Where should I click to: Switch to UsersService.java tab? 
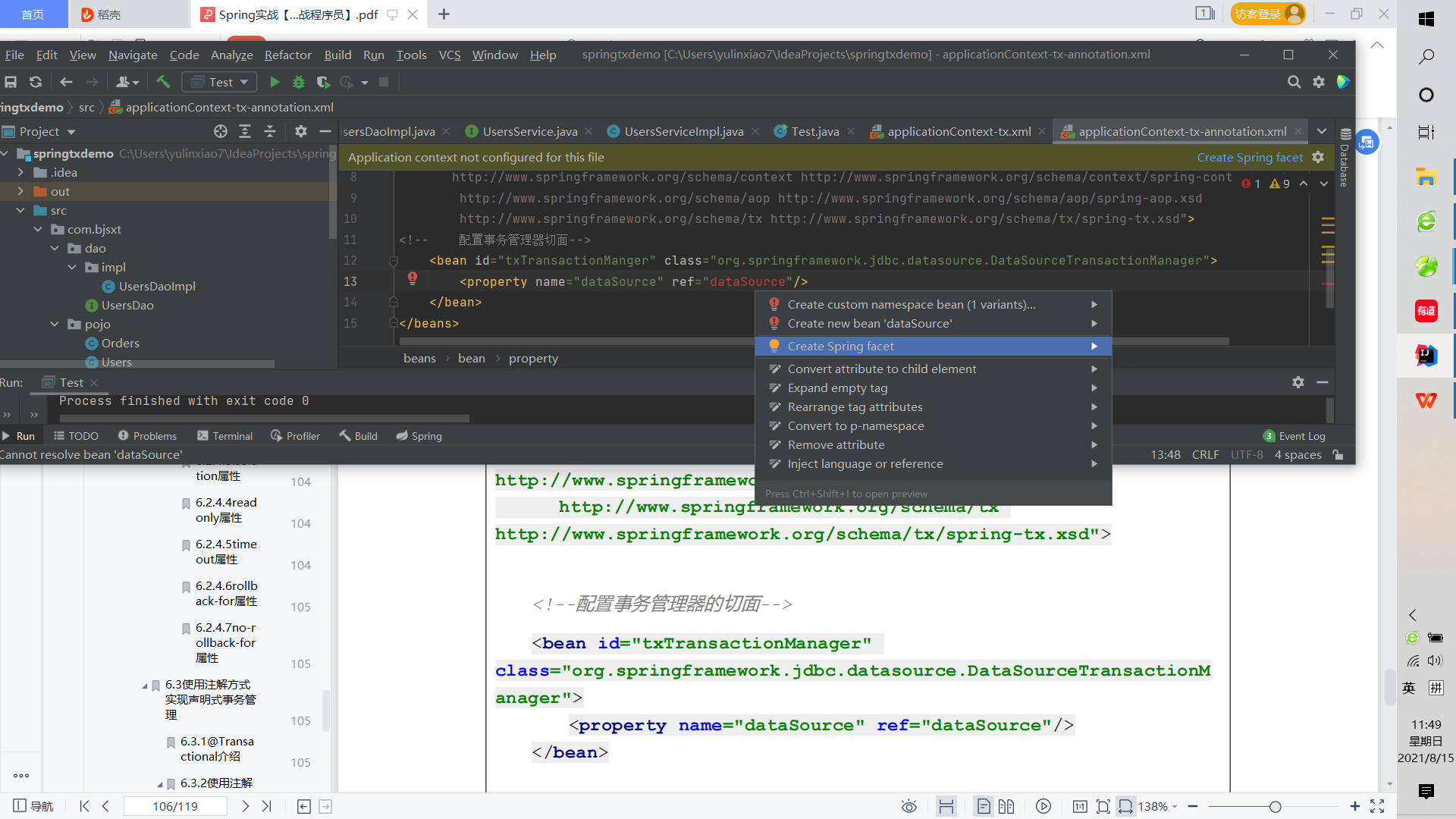tap(529, 131)
